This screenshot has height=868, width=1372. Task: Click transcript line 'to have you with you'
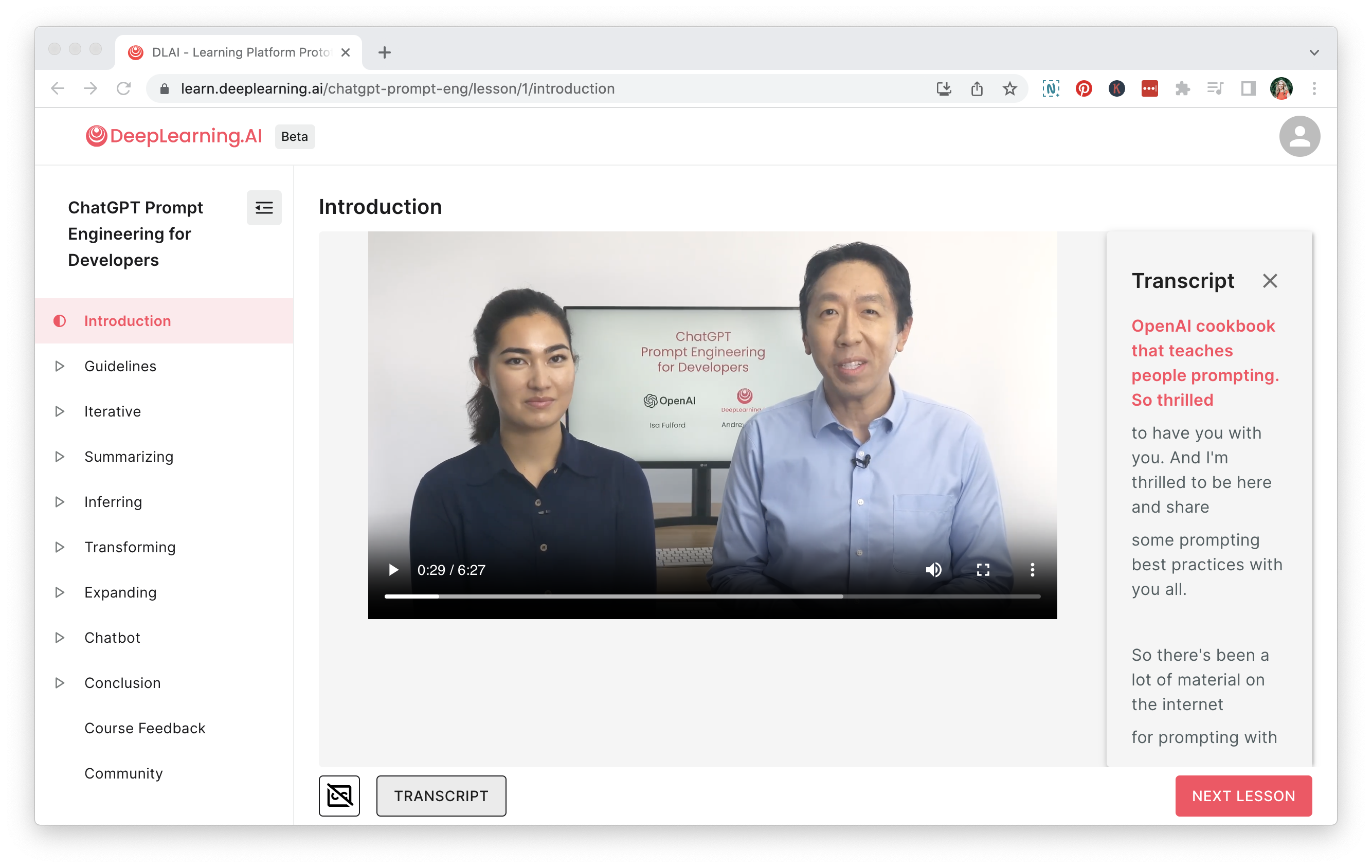click(1201, 470)
